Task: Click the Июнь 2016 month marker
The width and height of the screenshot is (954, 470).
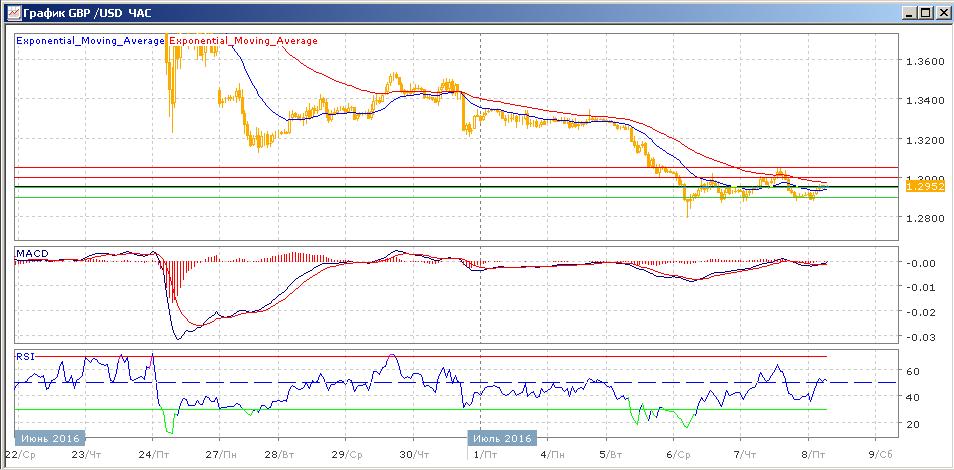Action: [50, 438]
